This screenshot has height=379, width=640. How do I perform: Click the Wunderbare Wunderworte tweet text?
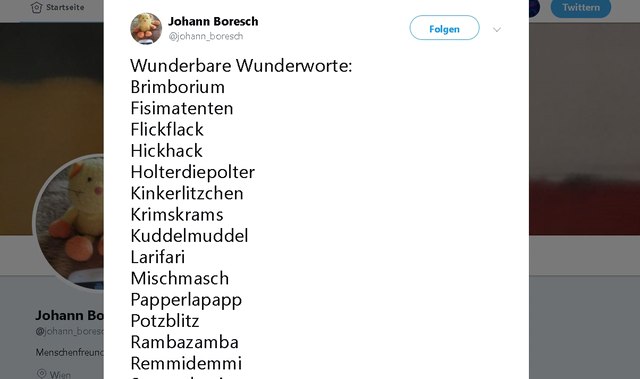coord(241,65)
